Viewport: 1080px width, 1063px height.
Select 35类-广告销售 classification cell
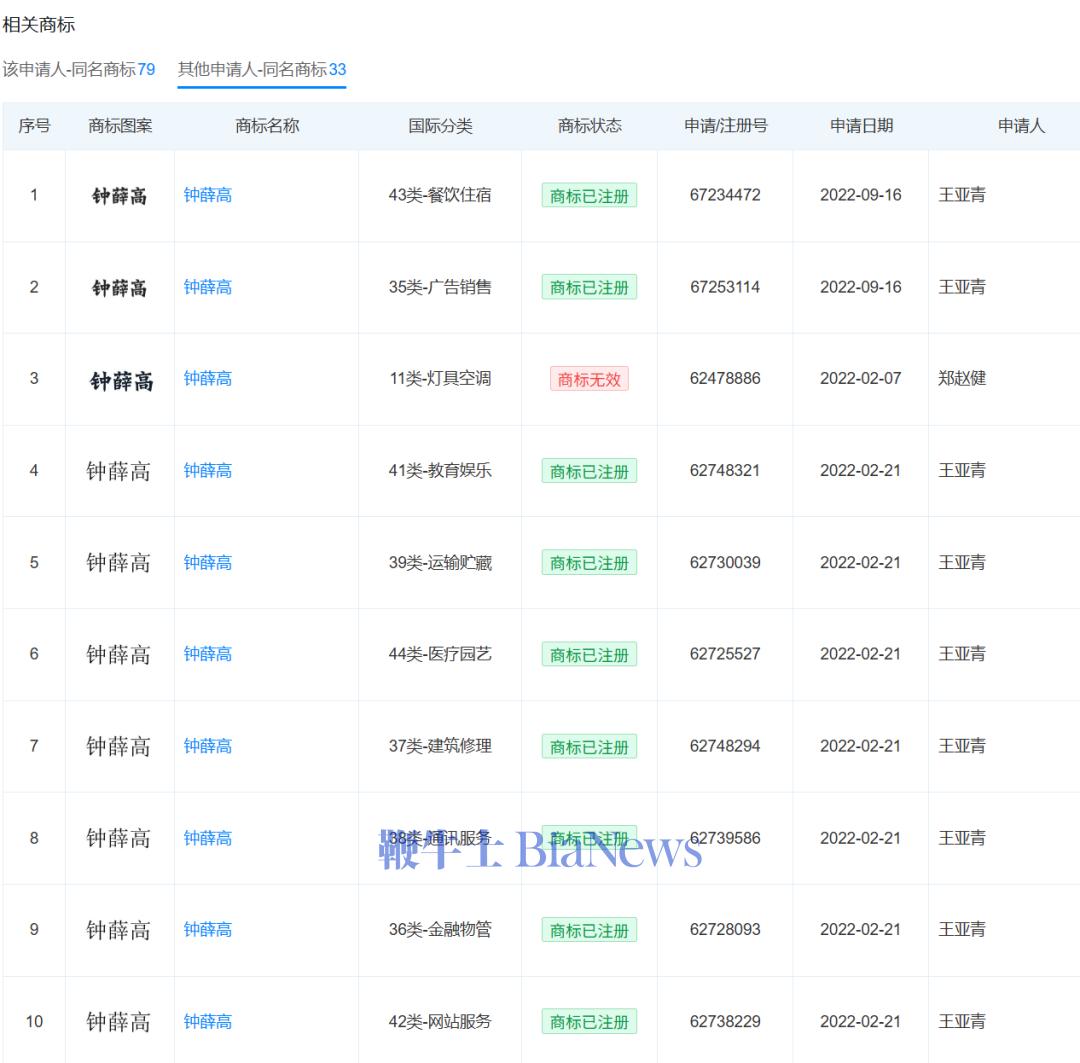(440, 287)
